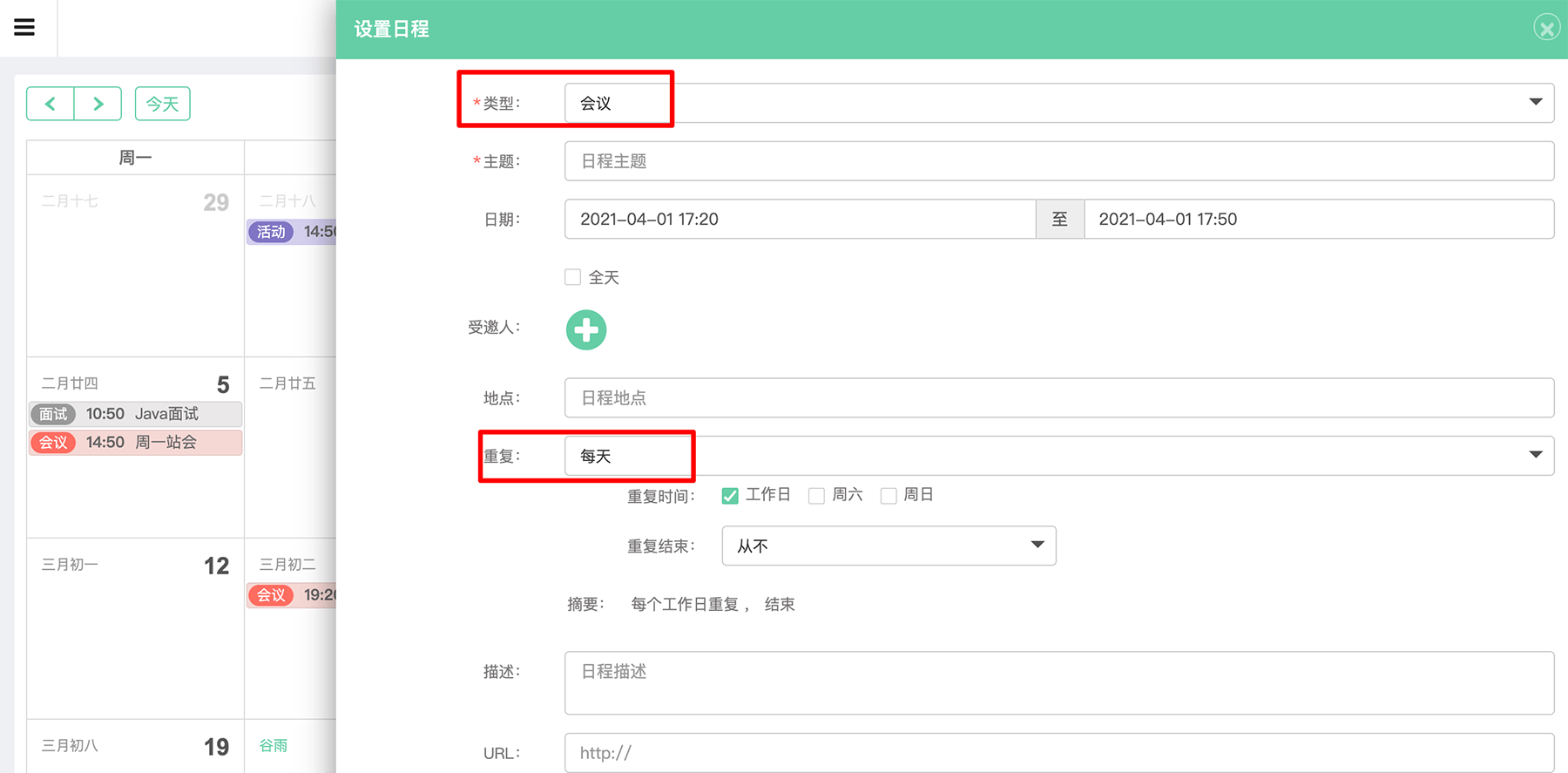Click the 谷雨 solar term label
1568x773 pixels.
pos(274,745)
